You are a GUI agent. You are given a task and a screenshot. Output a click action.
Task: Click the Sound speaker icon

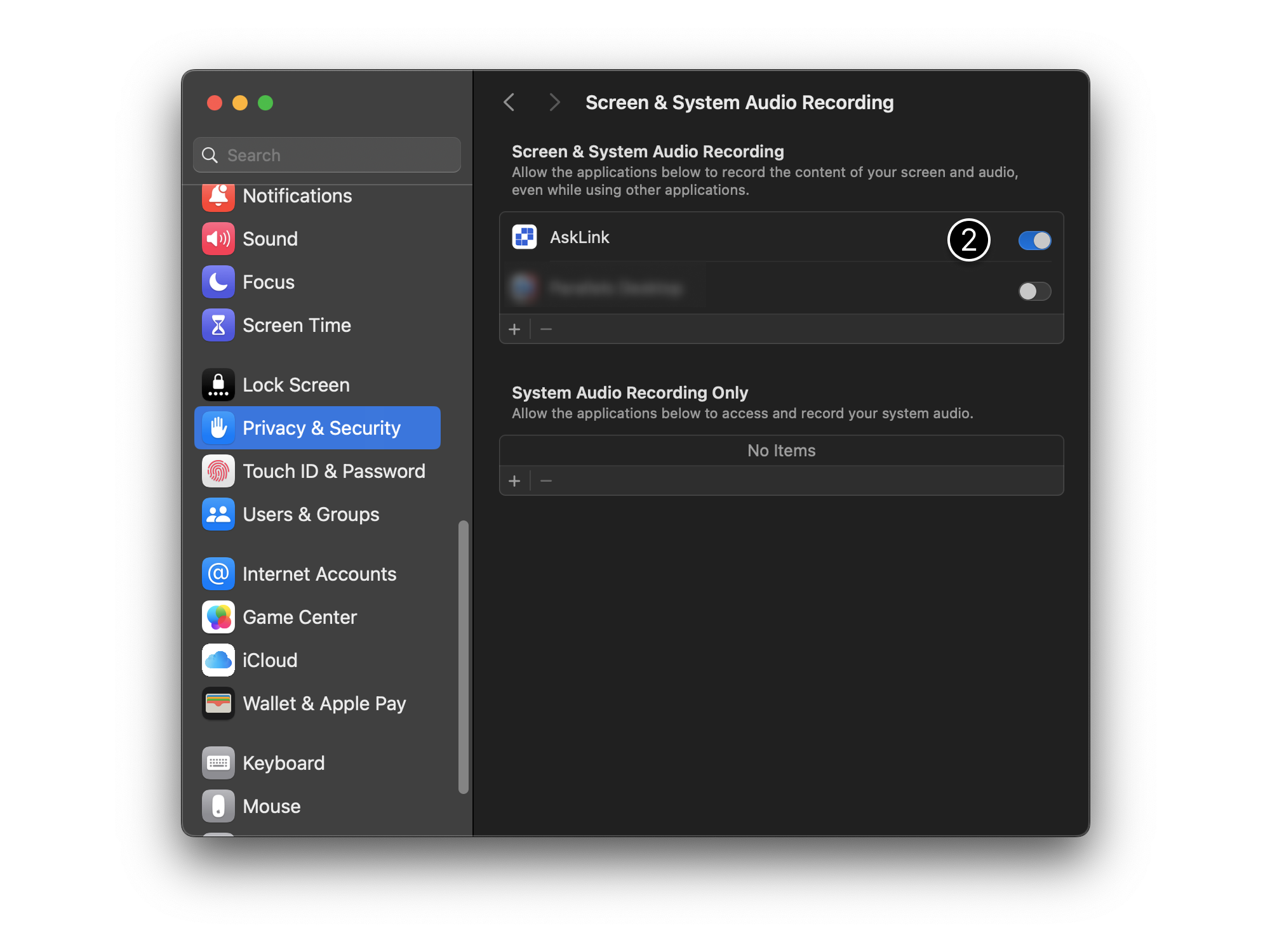point(218,239)
